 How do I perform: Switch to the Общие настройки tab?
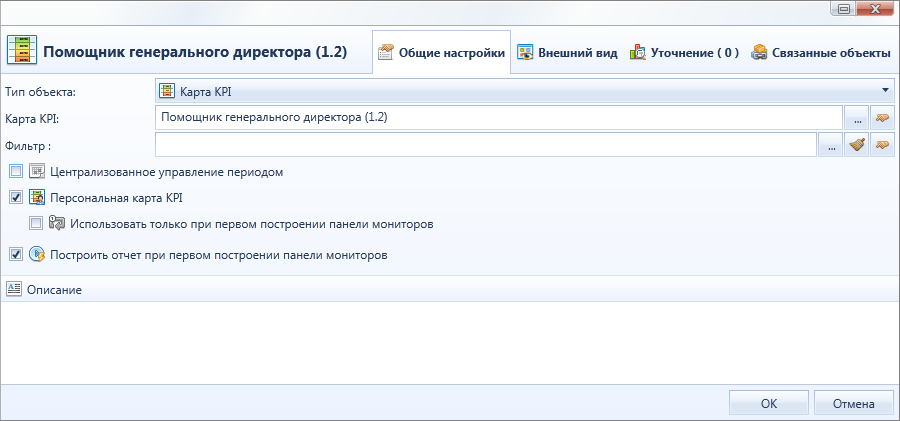click(441, 53)
